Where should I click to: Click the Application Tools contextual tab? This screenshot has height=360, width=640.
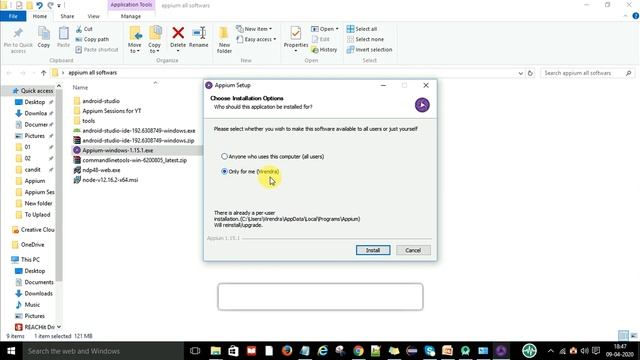coord(131,5)
